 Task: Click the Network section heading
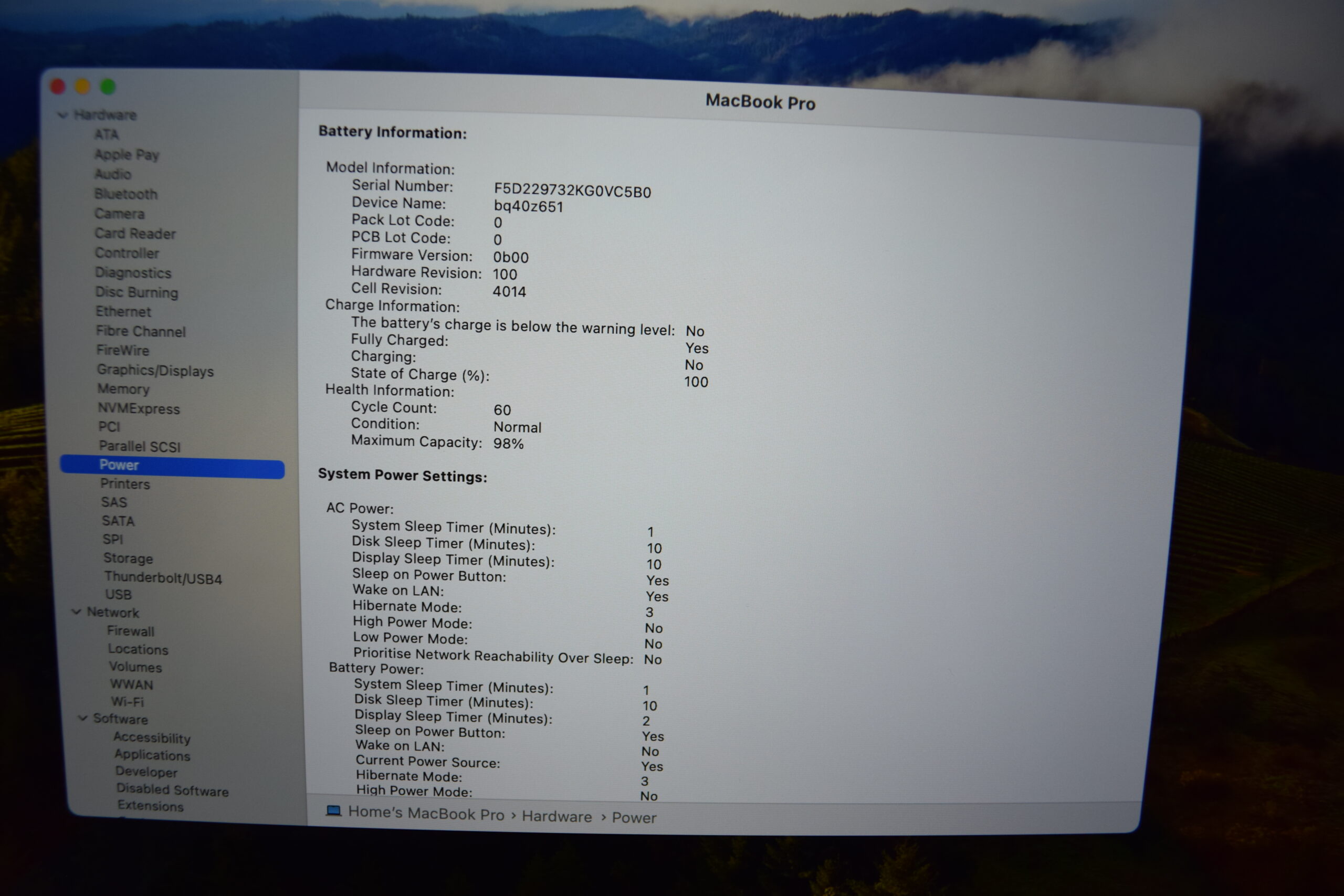click(112, 612)
